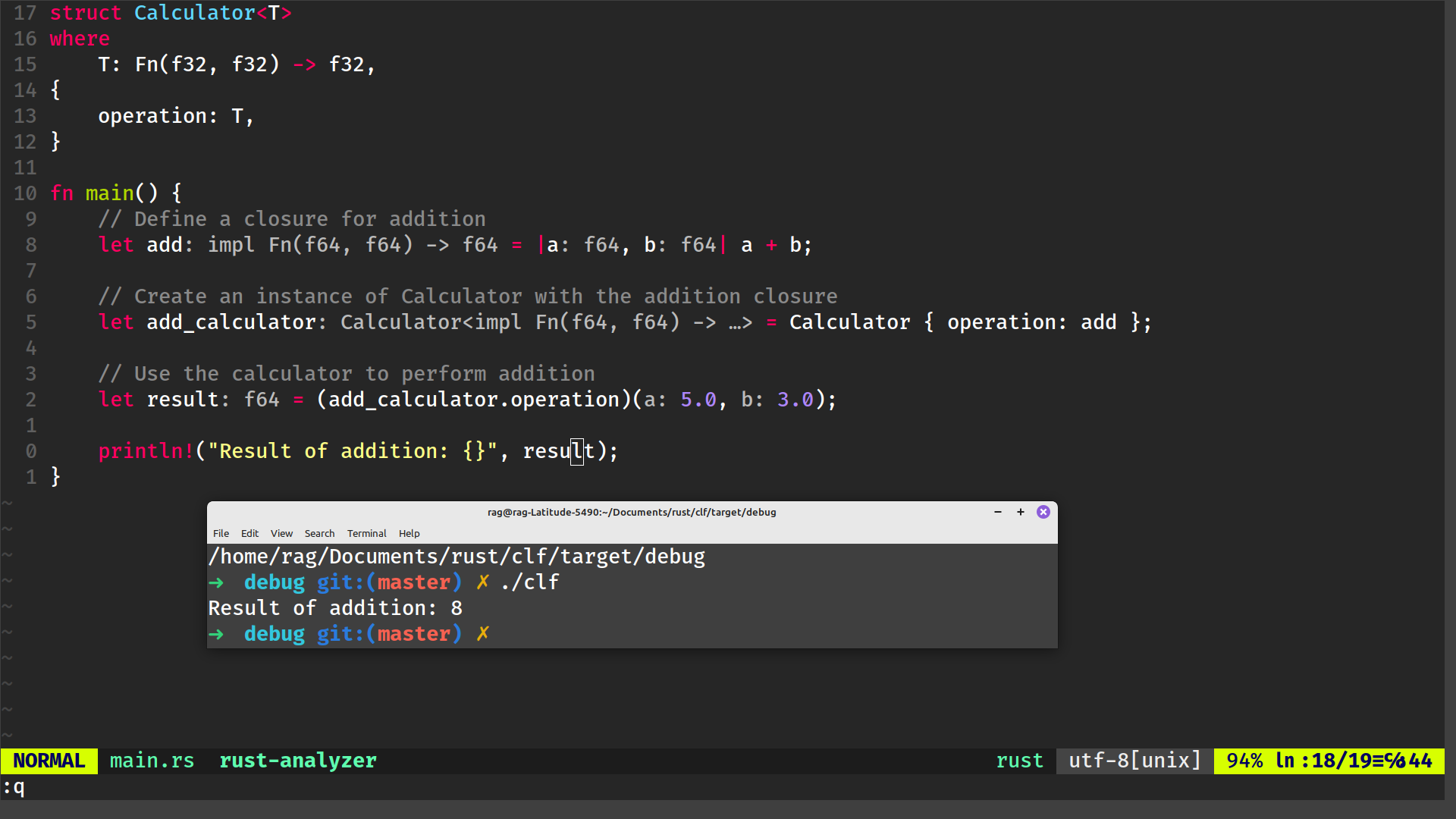
Task: Click the terminal window title bar
Action: [631, 512]
